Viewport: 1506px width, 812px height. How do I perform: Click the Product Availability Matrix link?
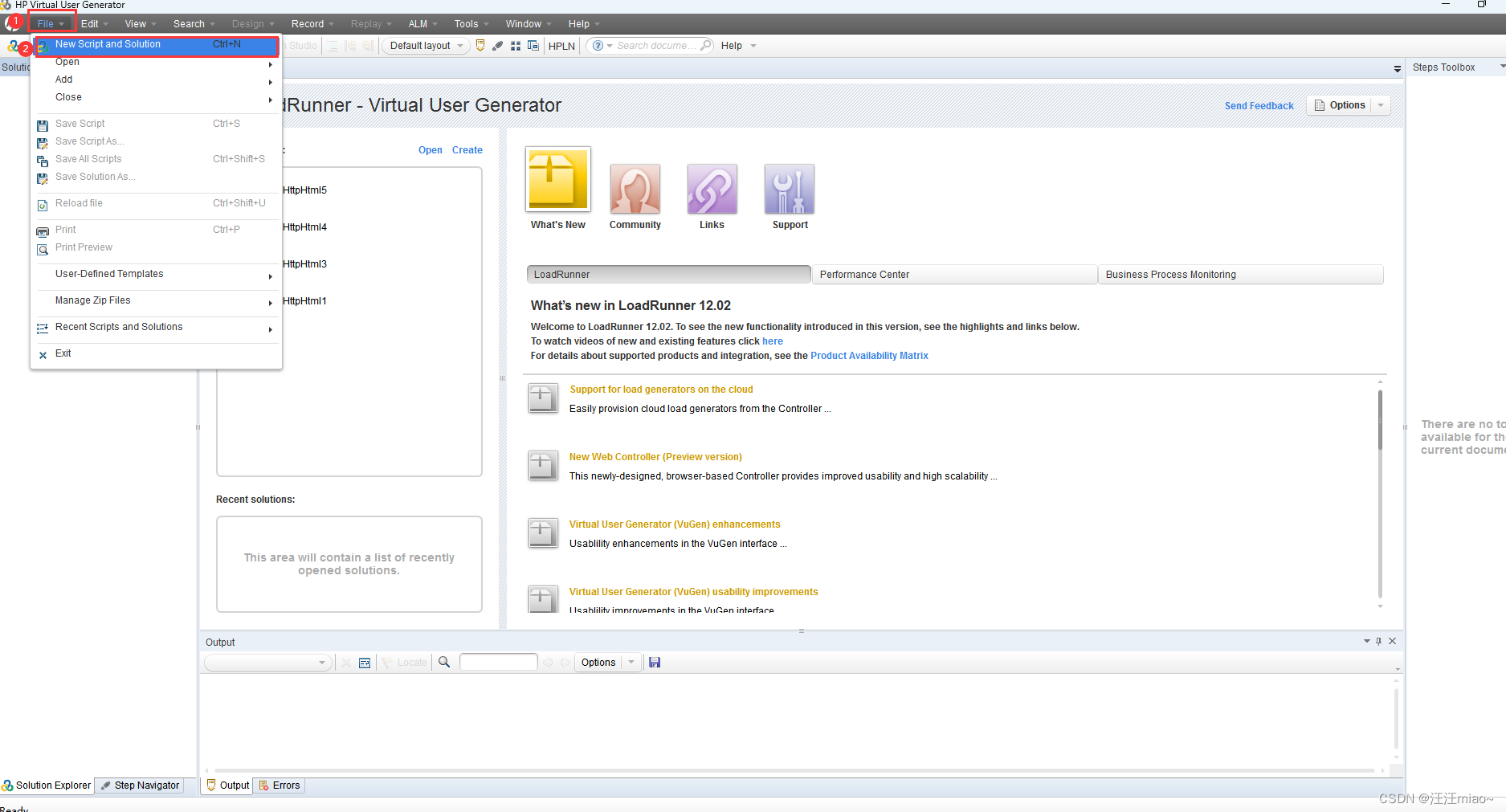869,356
